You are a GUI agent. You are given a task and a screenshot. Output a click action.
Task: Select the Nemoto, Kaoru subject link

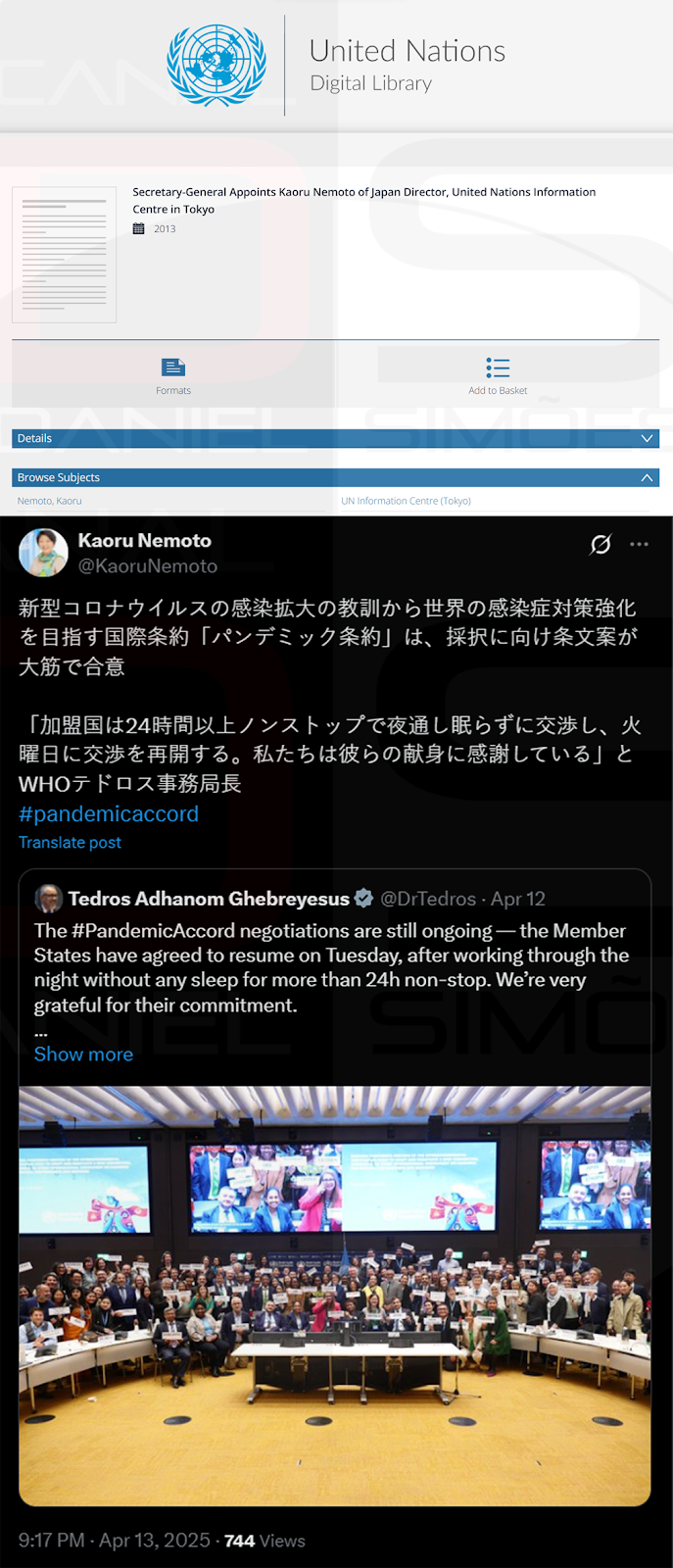pyautogui.click(x=49, y=501)
